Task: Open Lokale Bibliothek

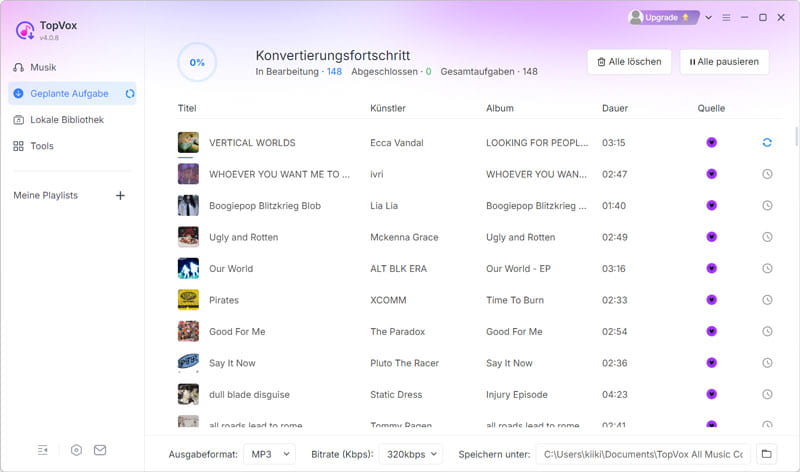Action: (x=72, y=120)
